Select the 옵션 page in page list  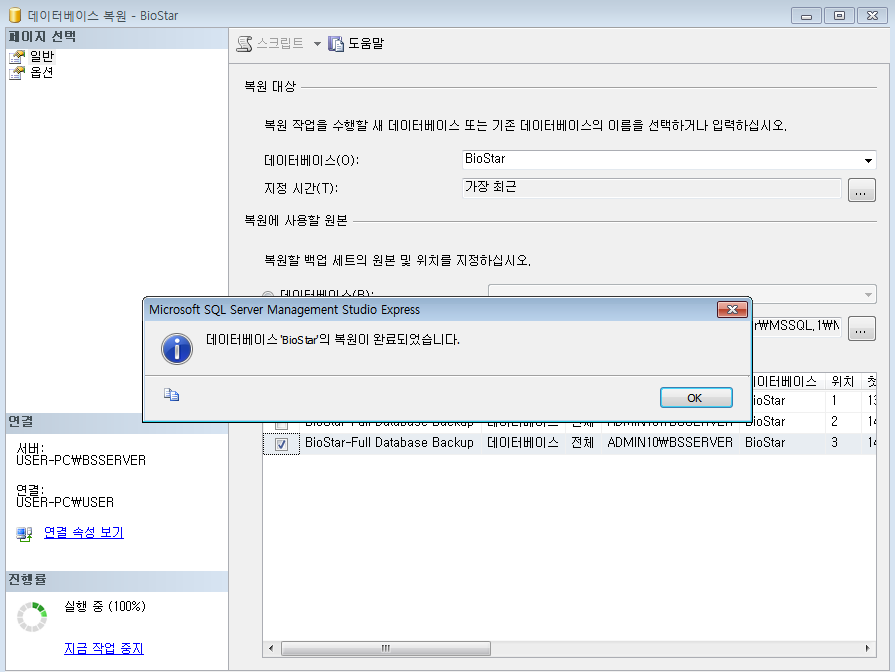41,73
